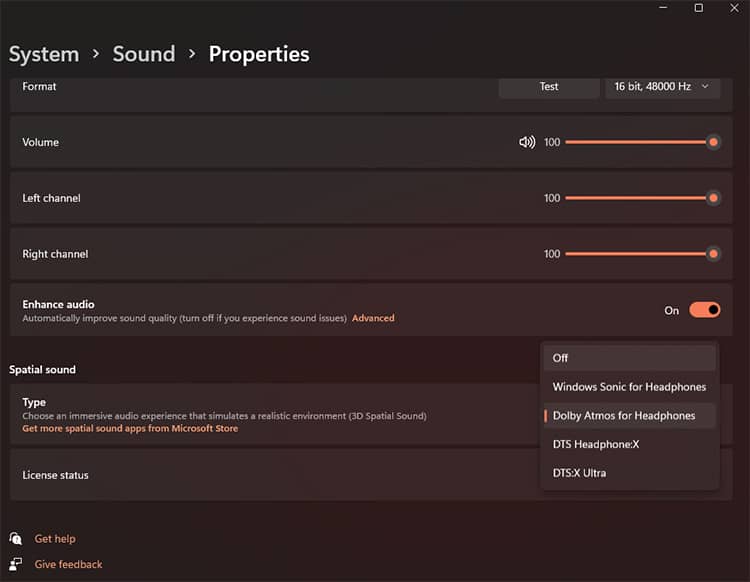Mute using the Volume speaker icon
The width and height of the screenshot is (750, 582).
[x=527, y=142]
